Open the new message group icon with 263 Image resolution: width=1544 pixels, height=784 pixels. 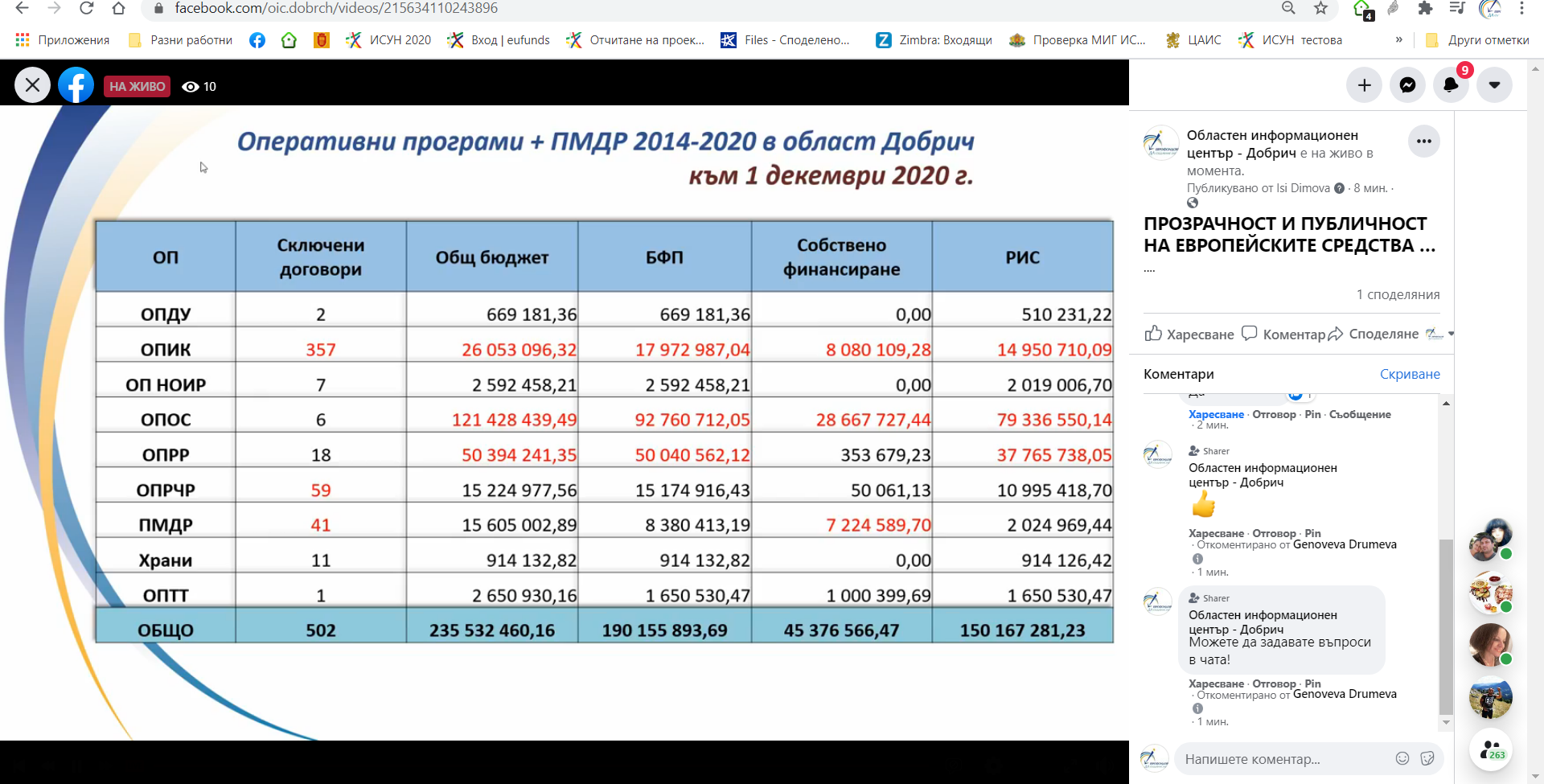coord(1491,749)
